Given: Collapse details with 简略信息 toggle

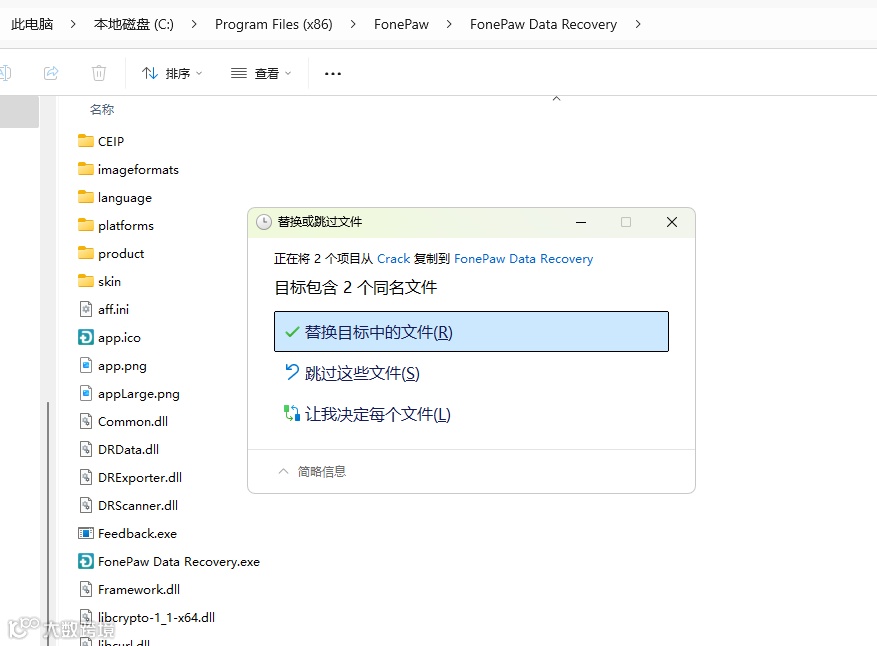Looking at the screenshot, I should click(312, 471).
